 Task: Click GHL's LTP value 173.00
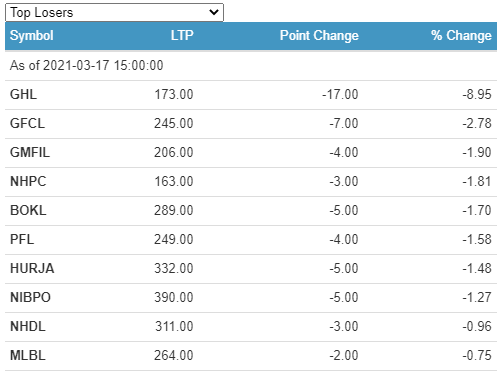[x=174, y=94]
